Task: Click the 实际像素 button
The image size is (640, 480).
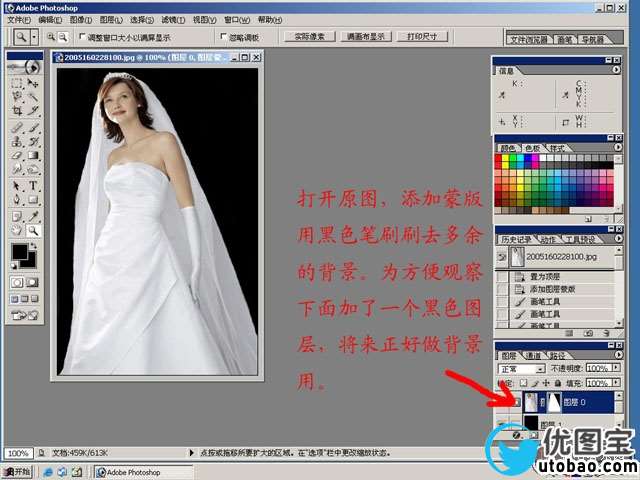Action: [x=310, y=37]
